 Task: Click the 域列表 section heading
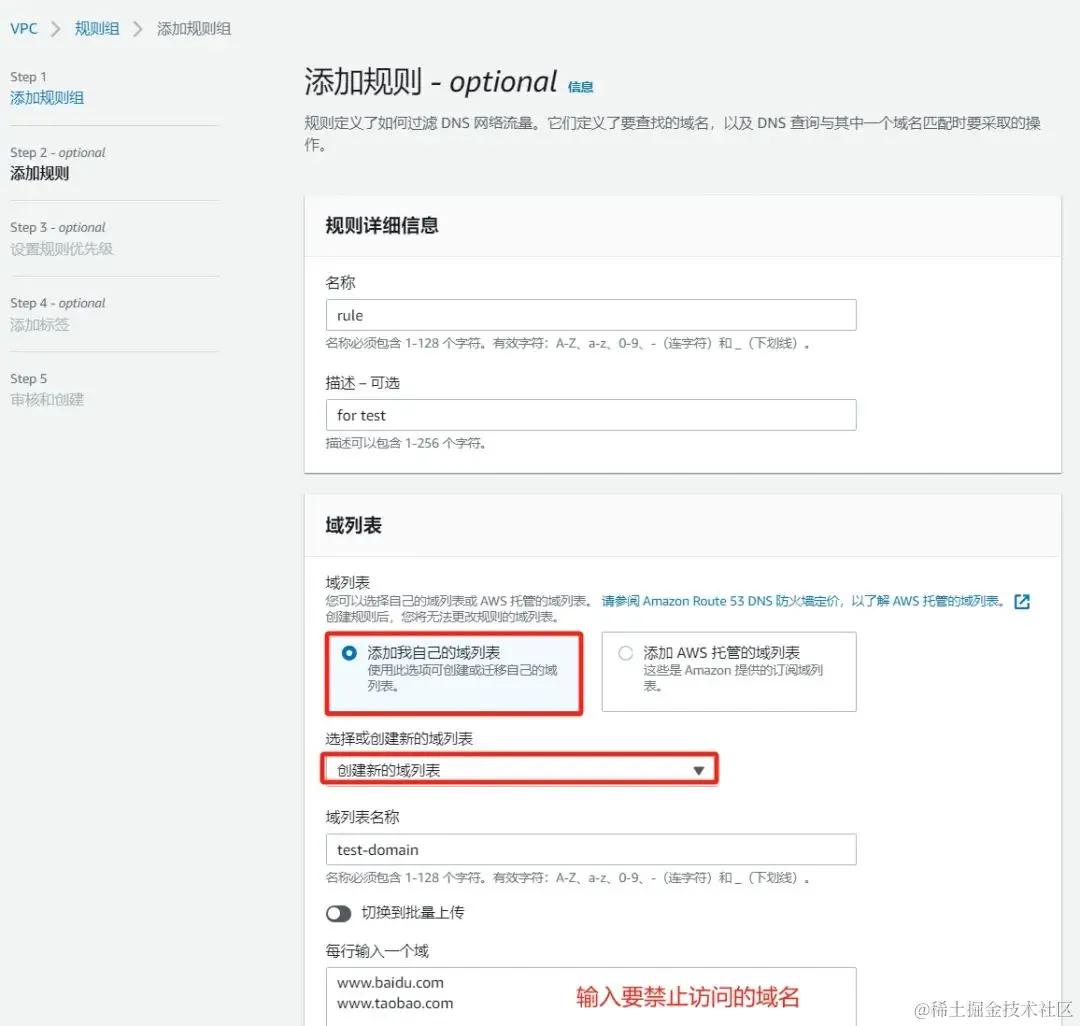(x=353, y=525)
